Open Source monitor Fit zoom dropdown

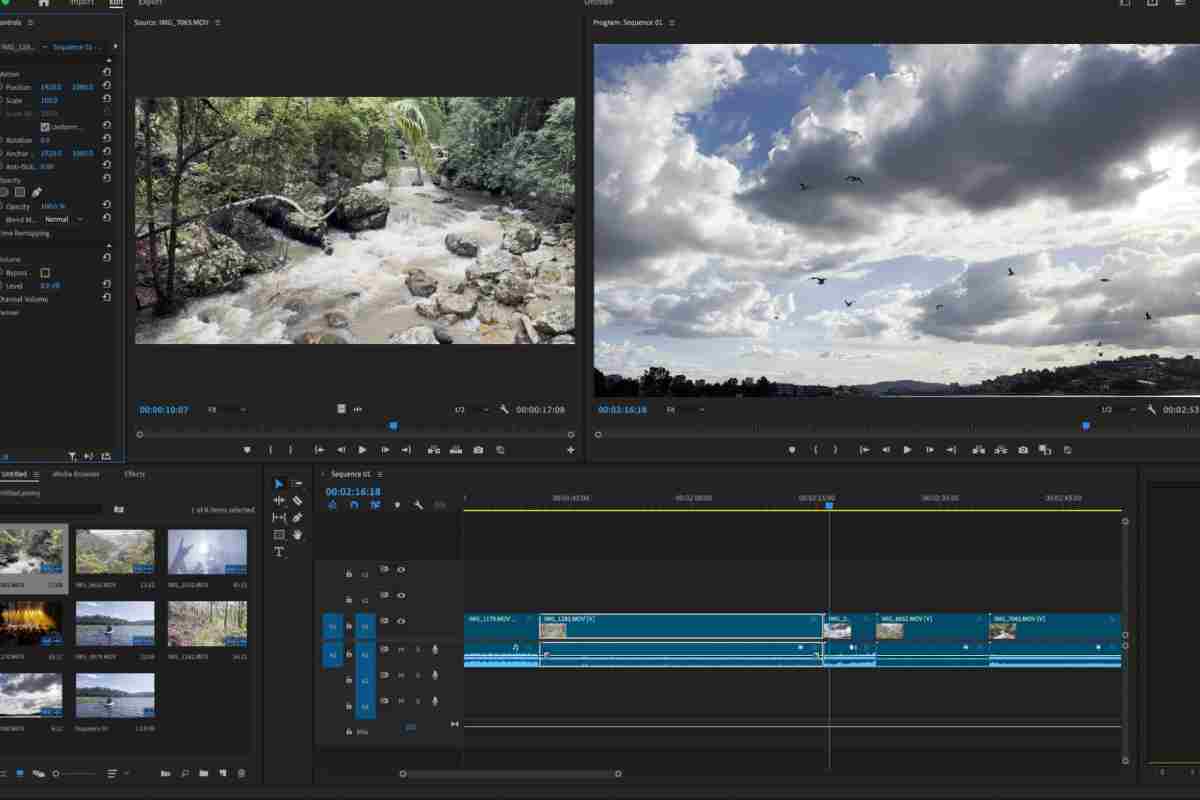click(x=226, y=410)
